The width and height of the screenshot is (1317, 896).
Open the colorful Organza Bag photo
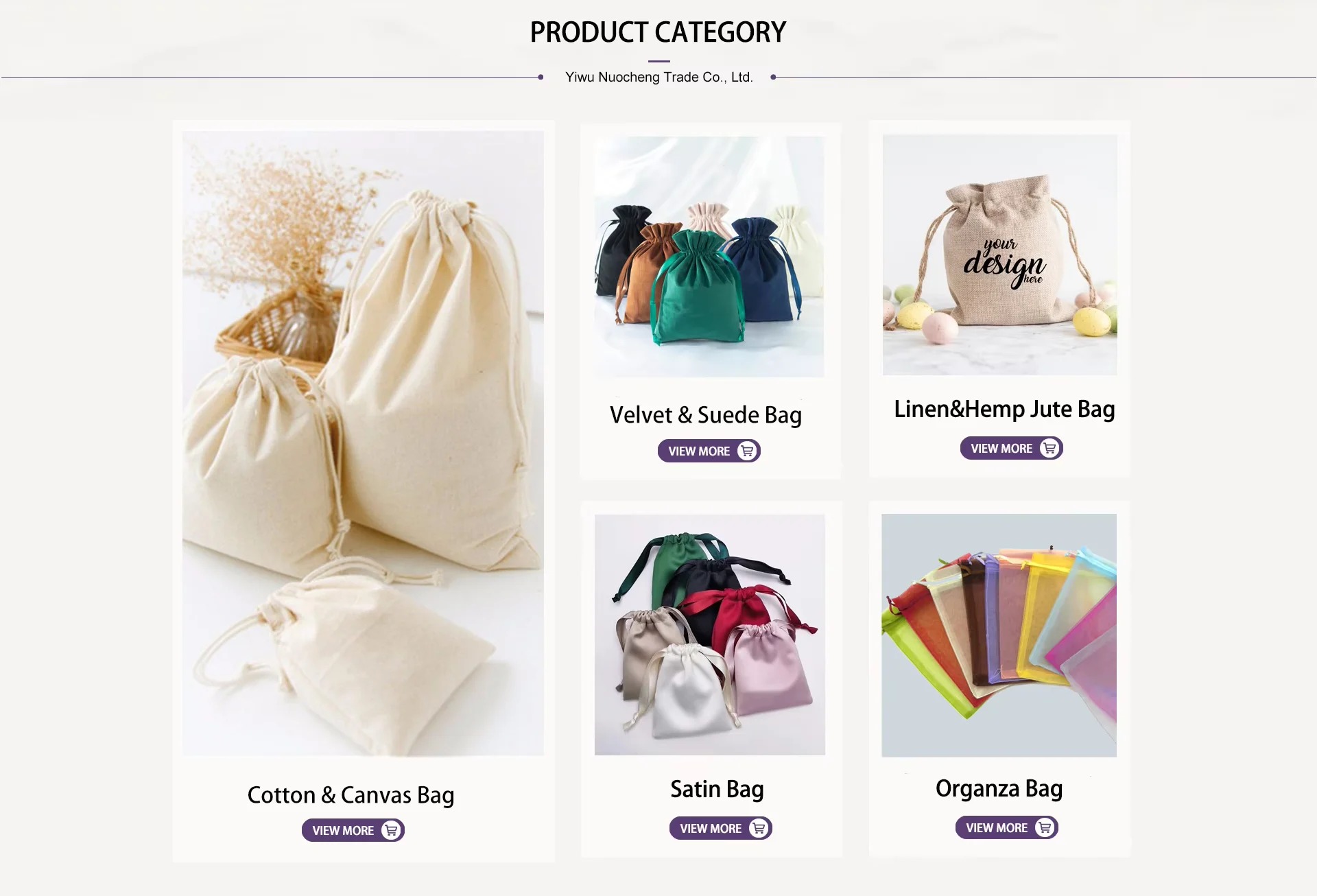pos(999,635)
